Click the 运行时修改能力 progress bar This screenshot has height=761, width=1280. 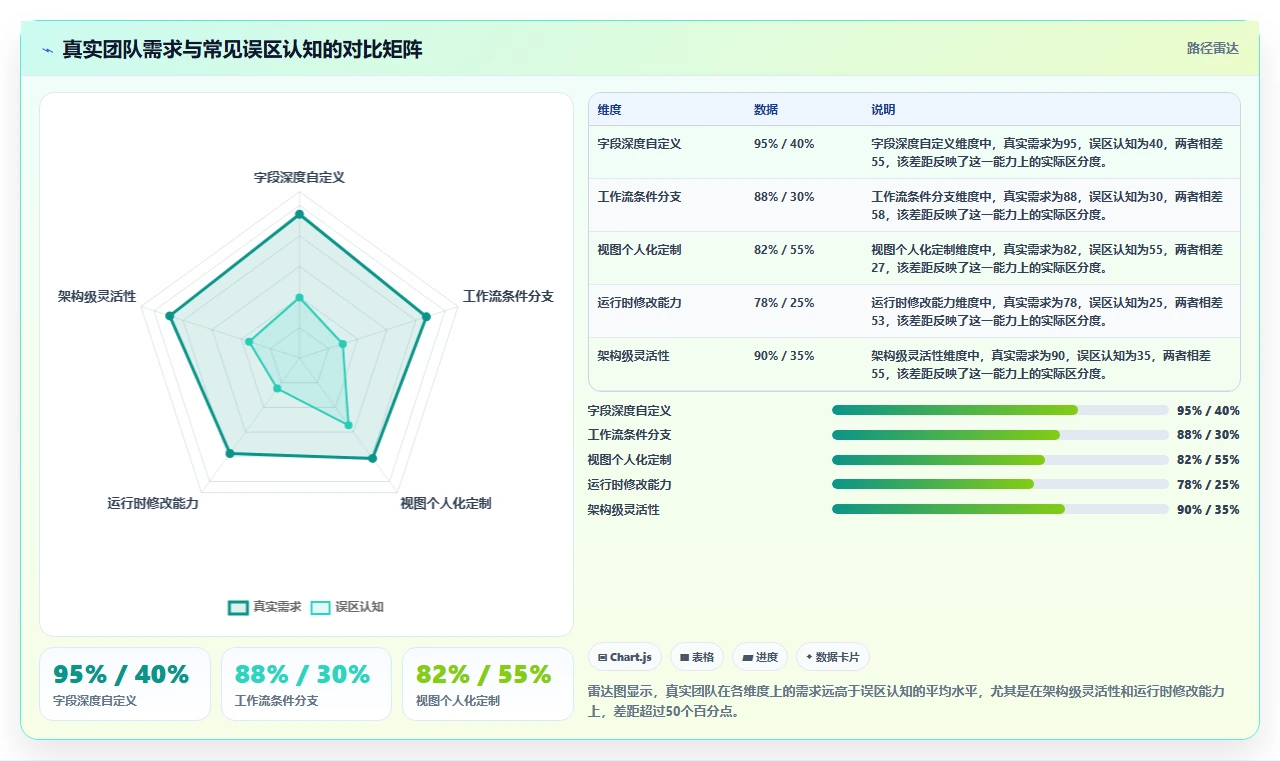pos(1000,484)
